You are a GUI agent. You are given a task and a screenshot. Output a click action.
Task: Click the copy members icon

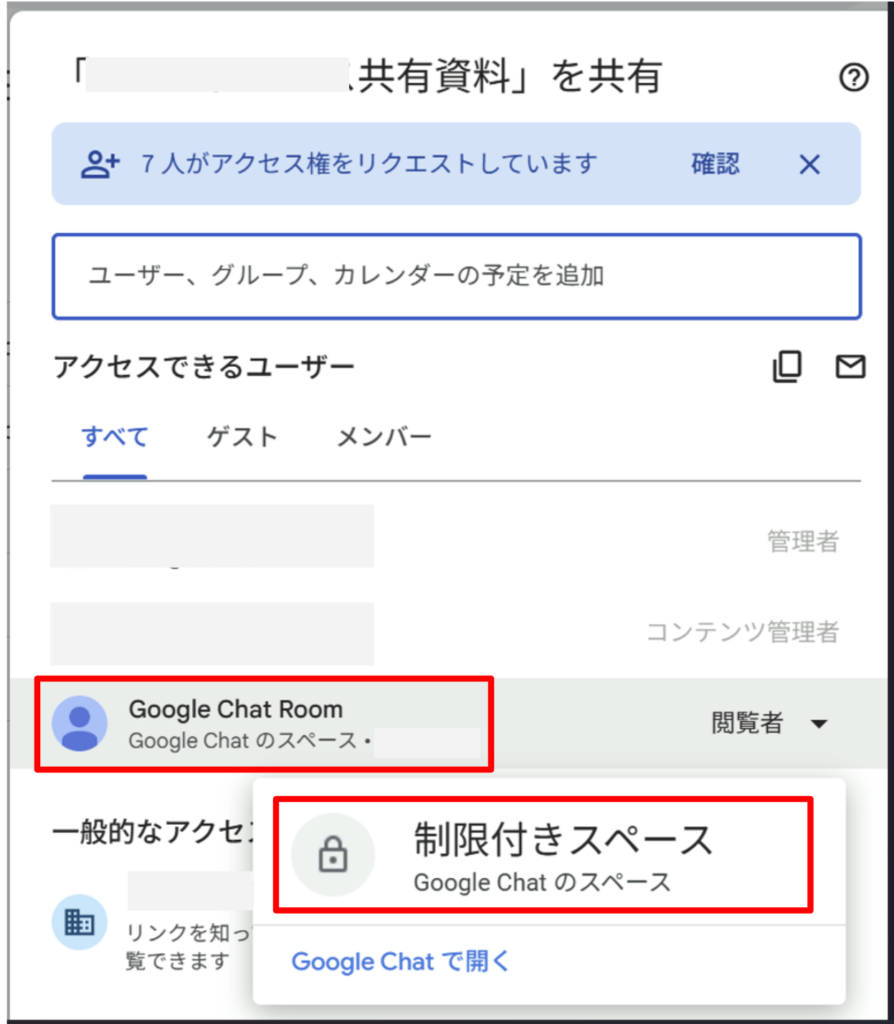tap(787, 366)
